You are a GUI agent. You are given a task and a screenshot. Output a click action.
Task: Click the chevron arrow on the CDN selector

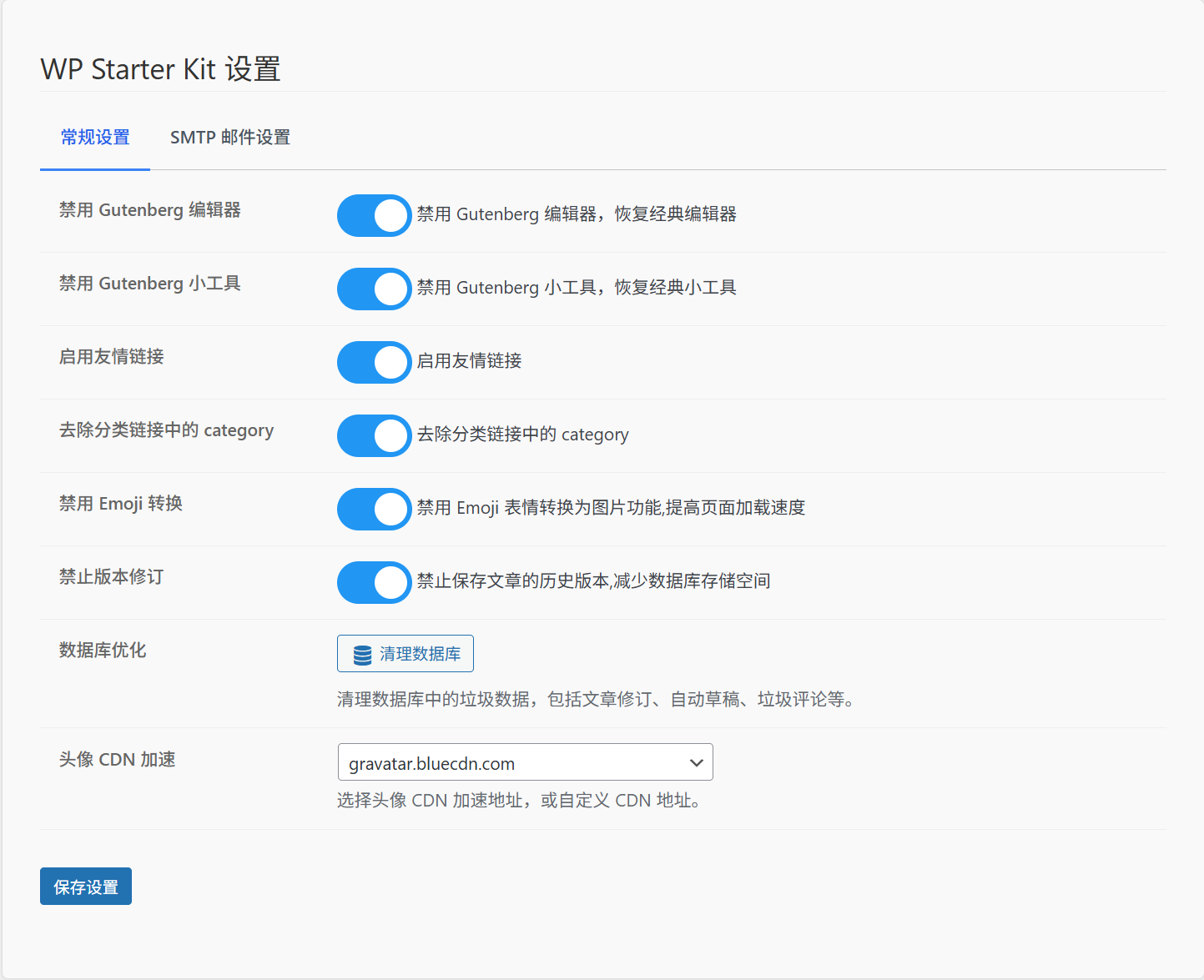pyautogui.click(x=695, y=761)
